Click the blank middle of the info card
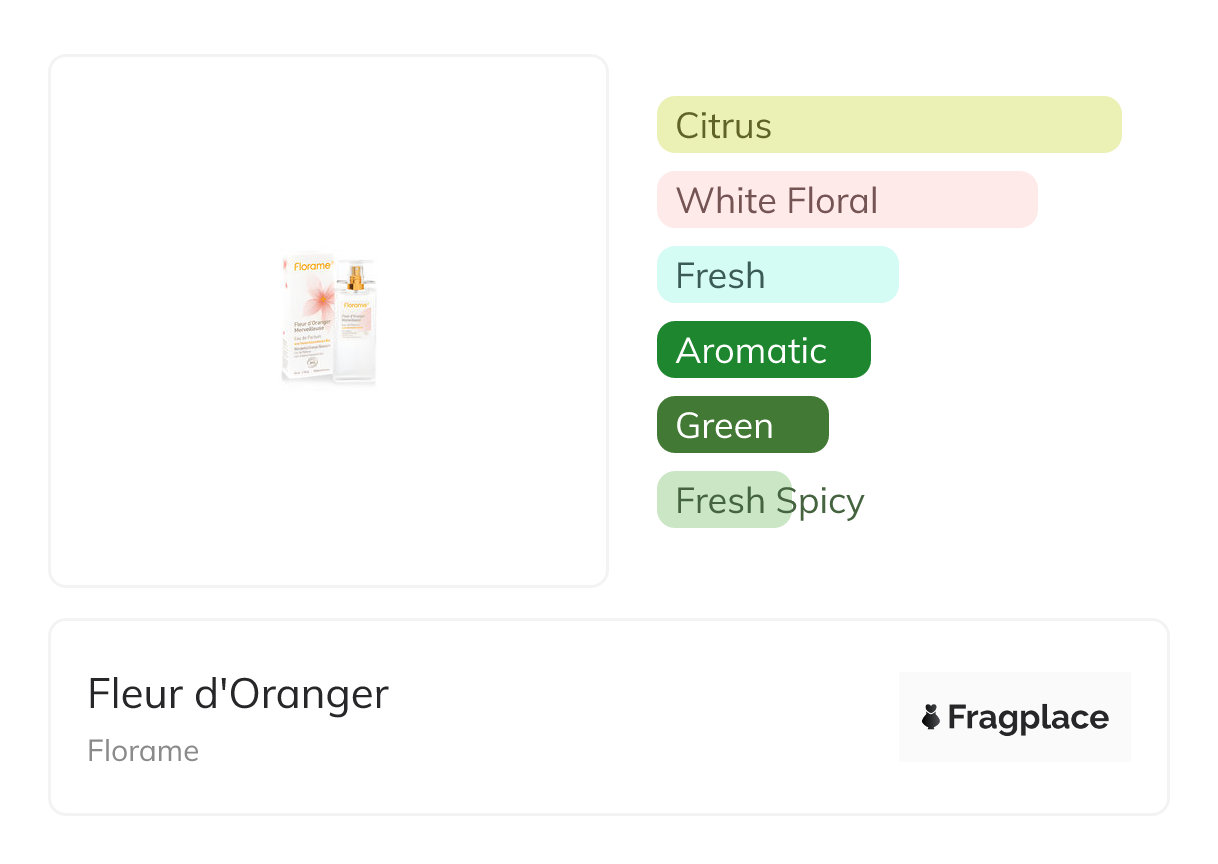1218x864 pixels. click(620, 717)
